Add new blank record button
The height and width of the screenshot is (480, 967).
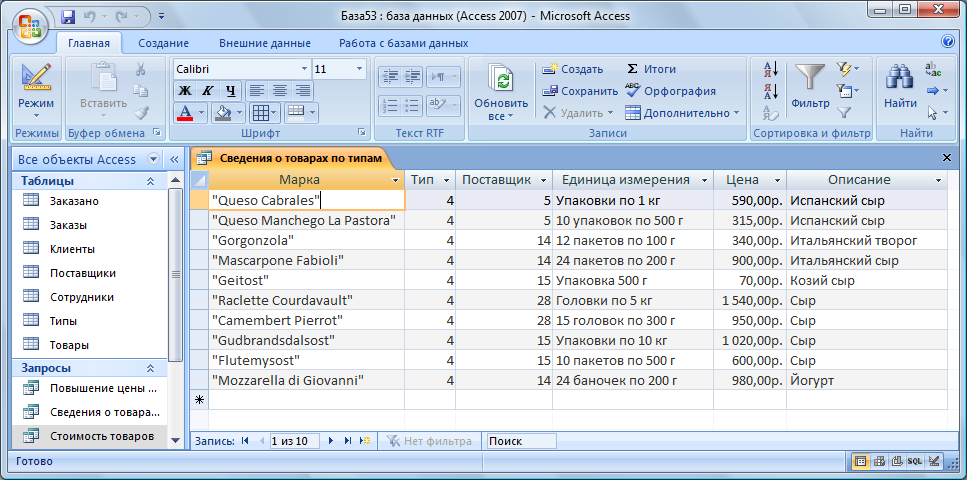[366, 441]
